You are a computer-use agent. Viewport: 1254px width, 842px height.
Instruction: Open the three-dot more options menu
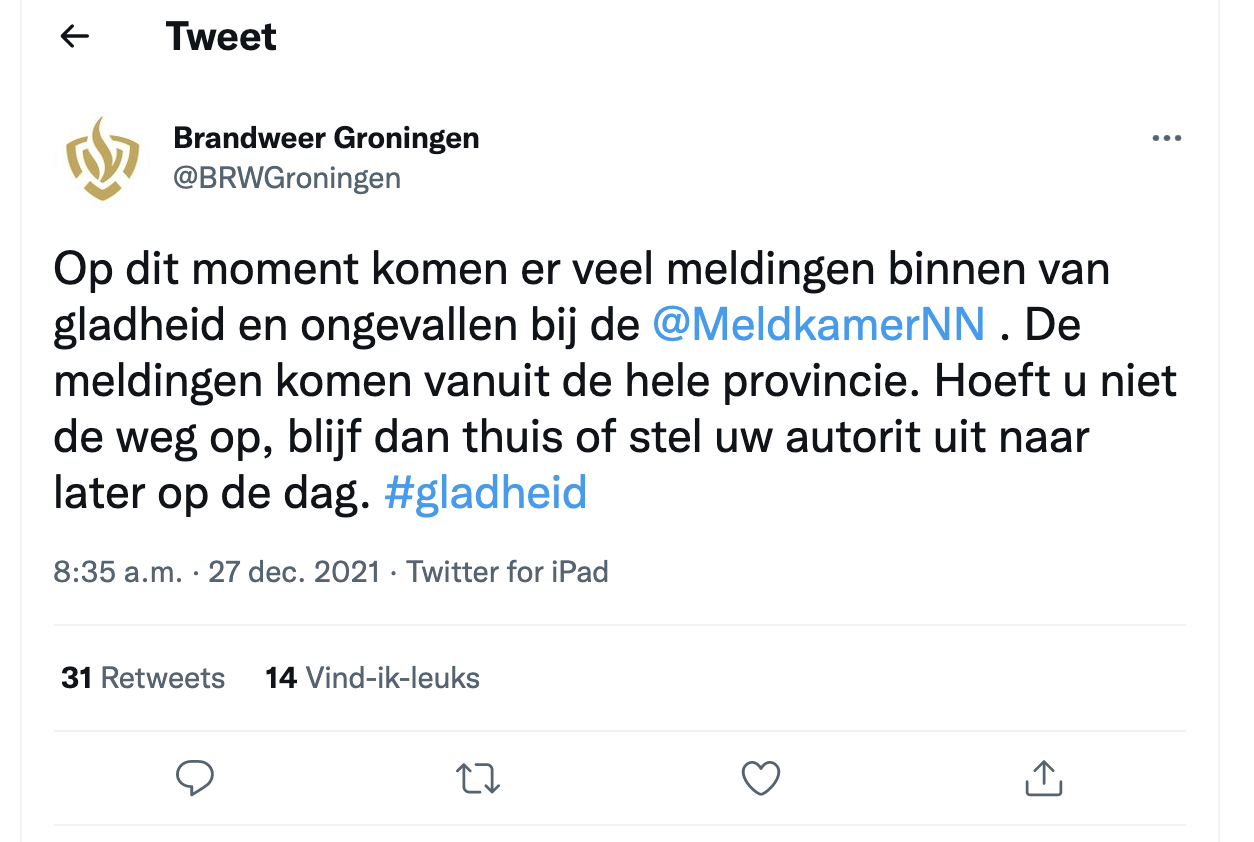pos(1166,139)
